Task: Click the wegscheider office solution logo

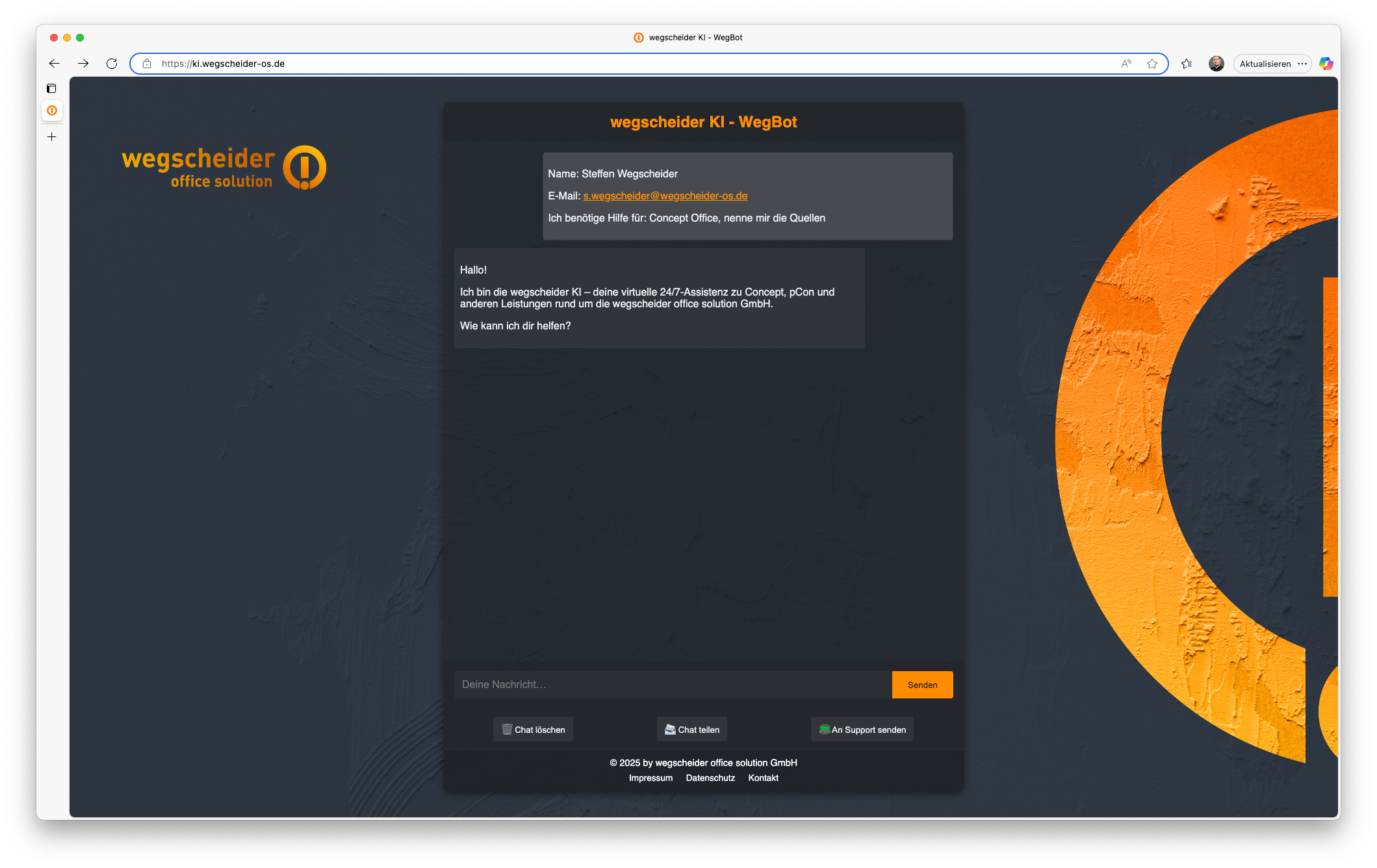Action: pos(224,168)
